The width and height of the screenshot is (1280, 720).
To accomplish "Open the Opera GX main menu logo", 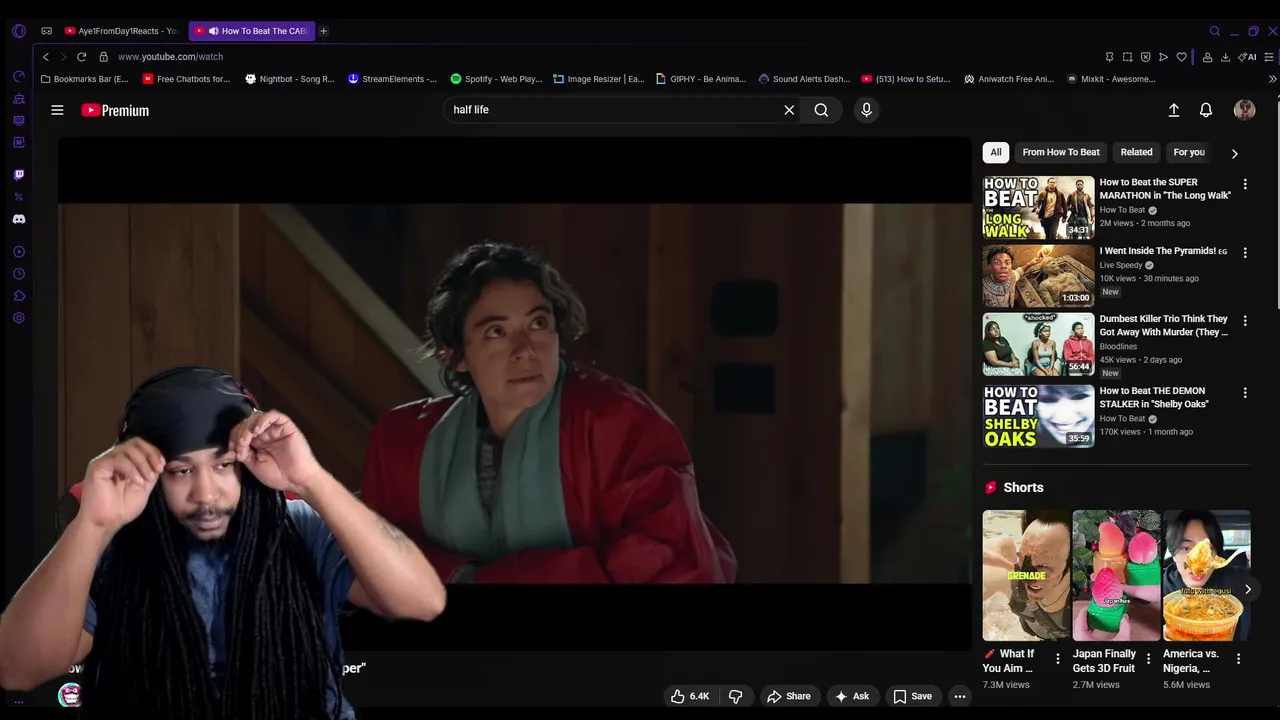I will coord(19,31).
